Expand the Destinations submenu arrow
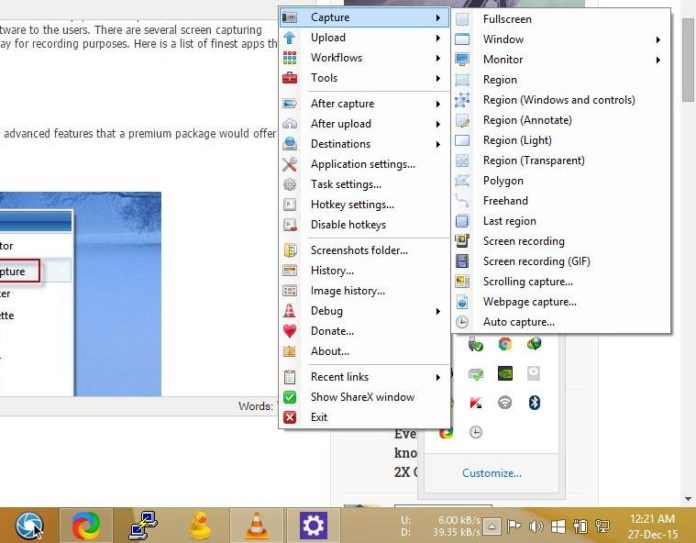 (x=438, y=144)
